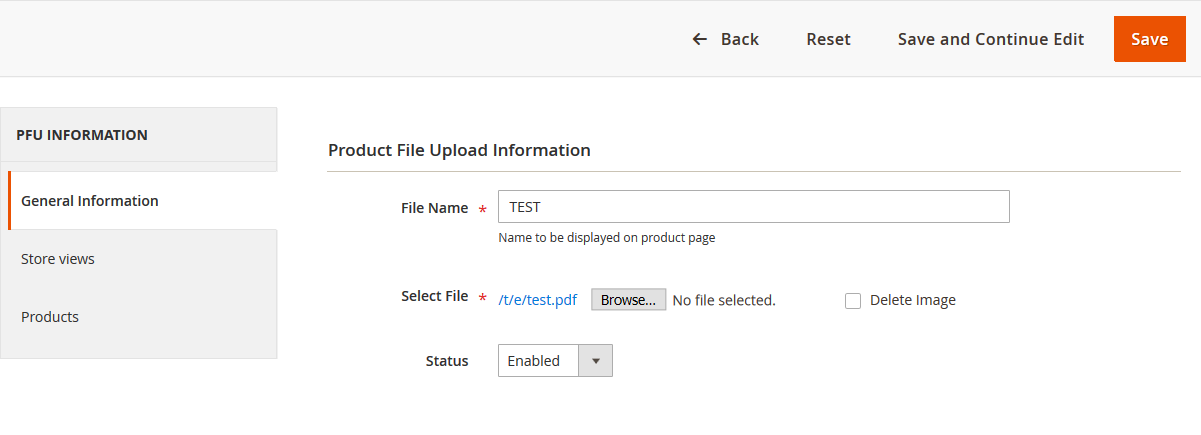The width and height of the screenshot is (1201, 435).
Task: Choose Save and Continue Edit
Action: tap(991, 39)
